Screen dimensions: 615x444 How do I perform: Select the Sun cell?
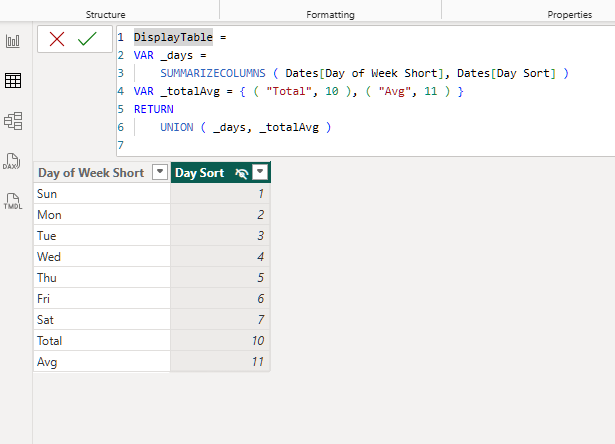[102, 194]
